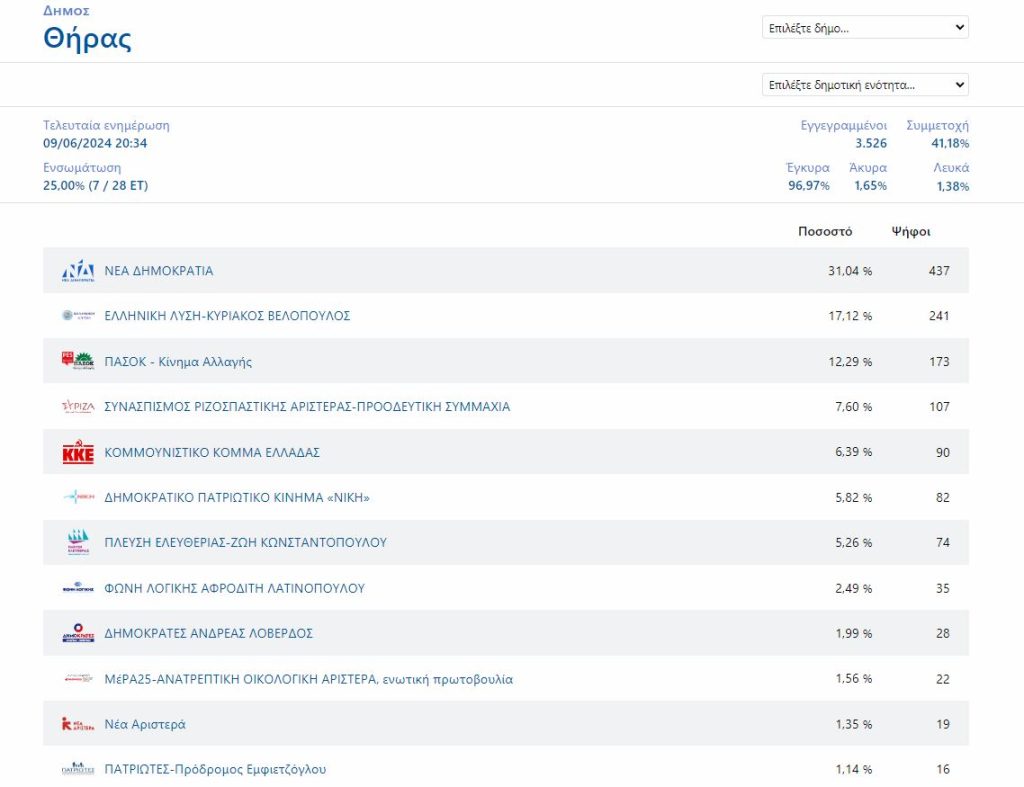1024x787 pixels.
Task: Open ΚΟΜΜΟΥΝΙΣΤΙΚΟ ΚΟΜΜΑ ΕΛΛΑΔΑΣ link
Action: coord(212,452)
